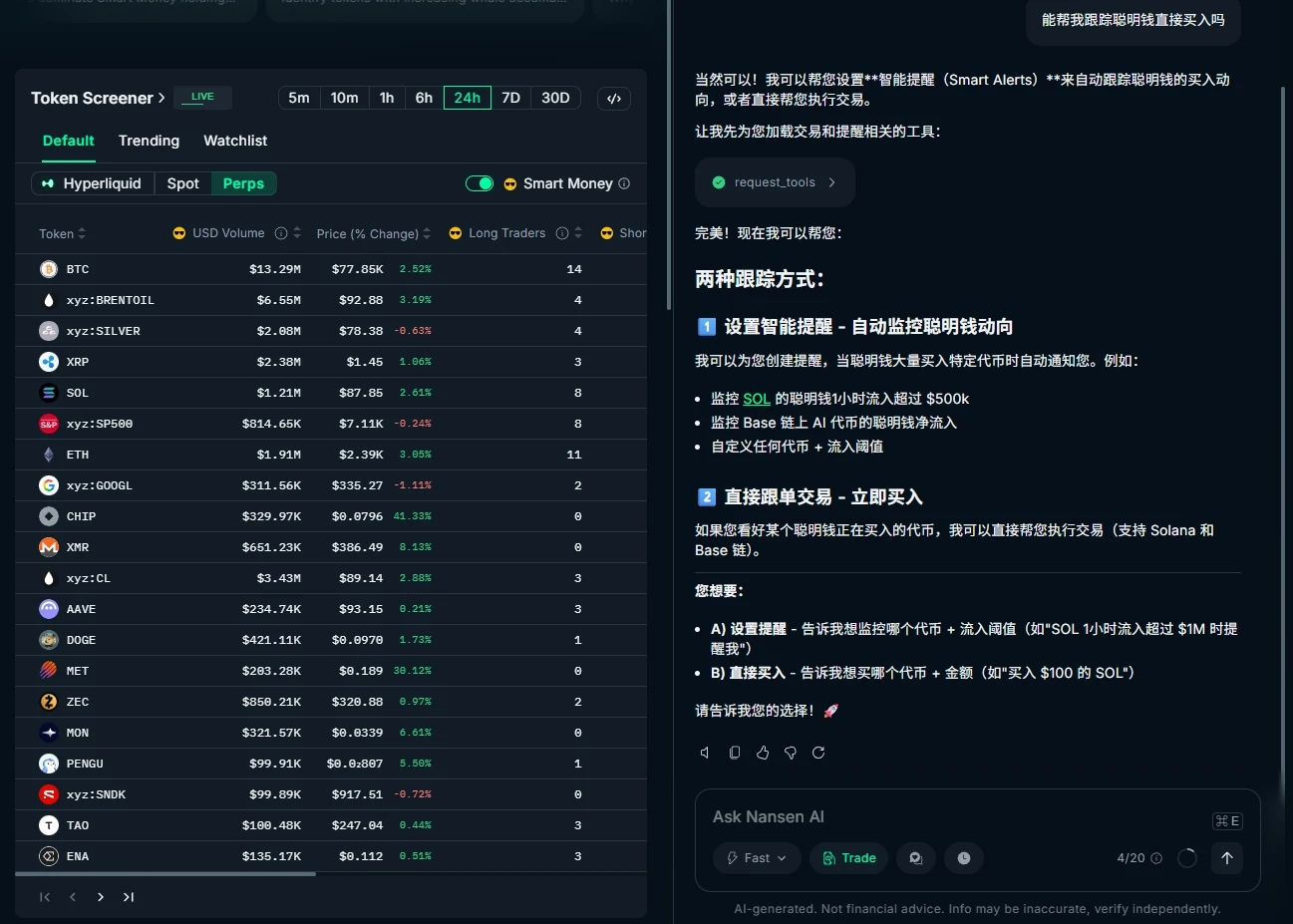
Task: Select the 24h timeframe
Action: point(468,98)
